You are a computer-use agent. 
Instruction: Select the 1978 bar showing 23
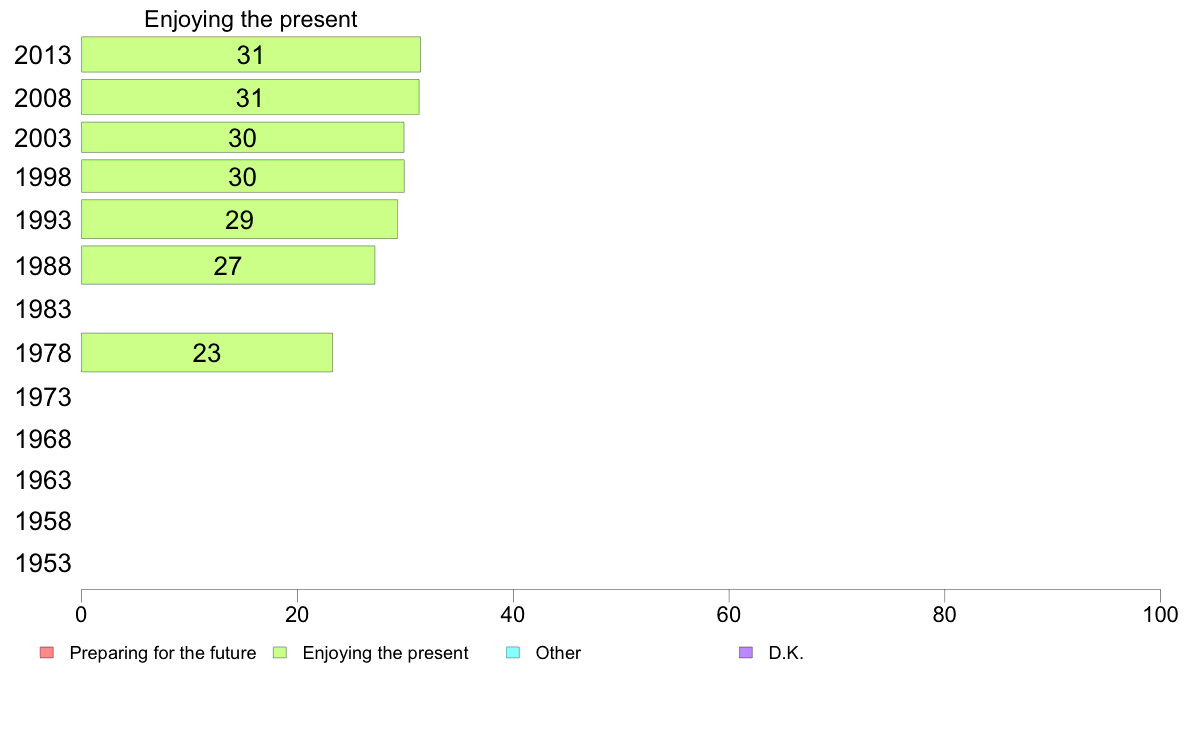coord(207,352)
